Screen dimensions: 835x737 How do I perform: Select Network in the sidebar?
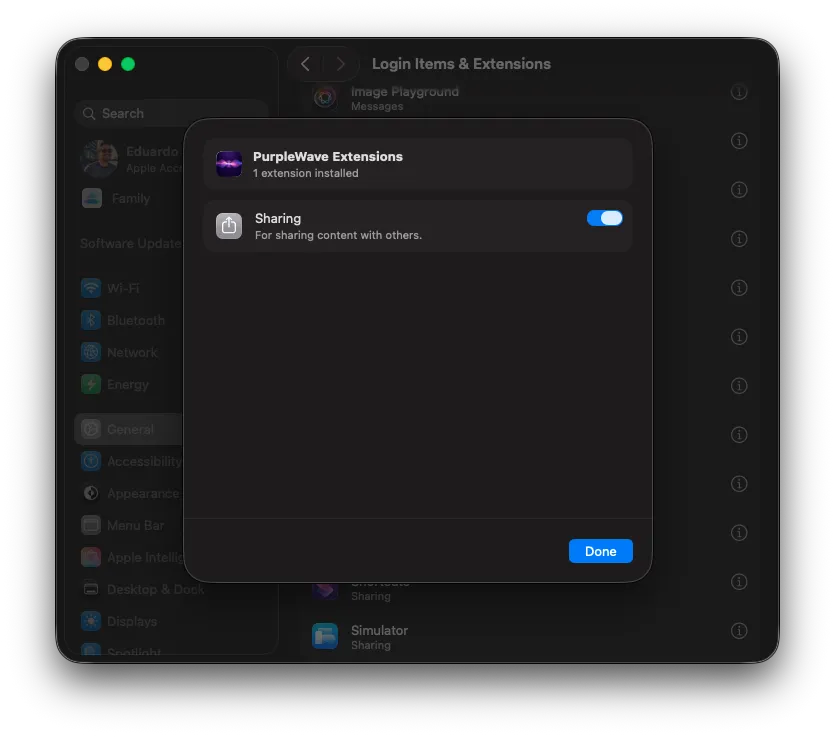click(130, 353)
